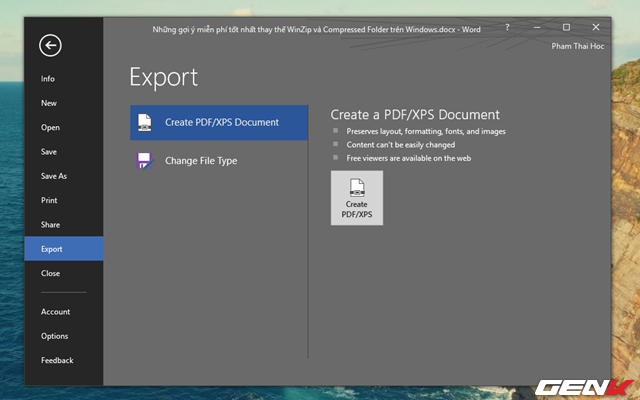Select New in the sidebar

(49, 103)
